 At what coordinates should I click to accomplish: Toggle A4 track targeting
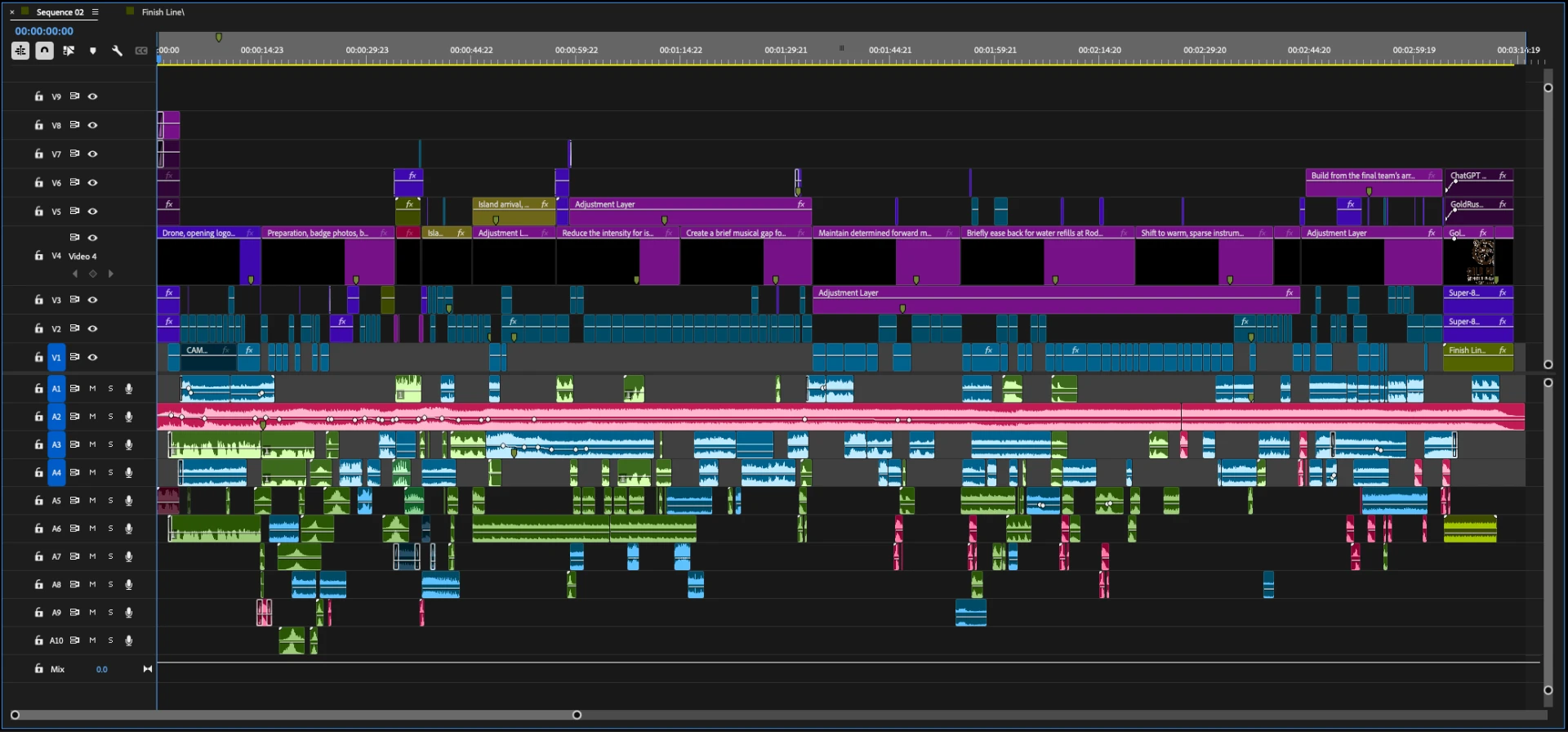click(x=56, y=472)
